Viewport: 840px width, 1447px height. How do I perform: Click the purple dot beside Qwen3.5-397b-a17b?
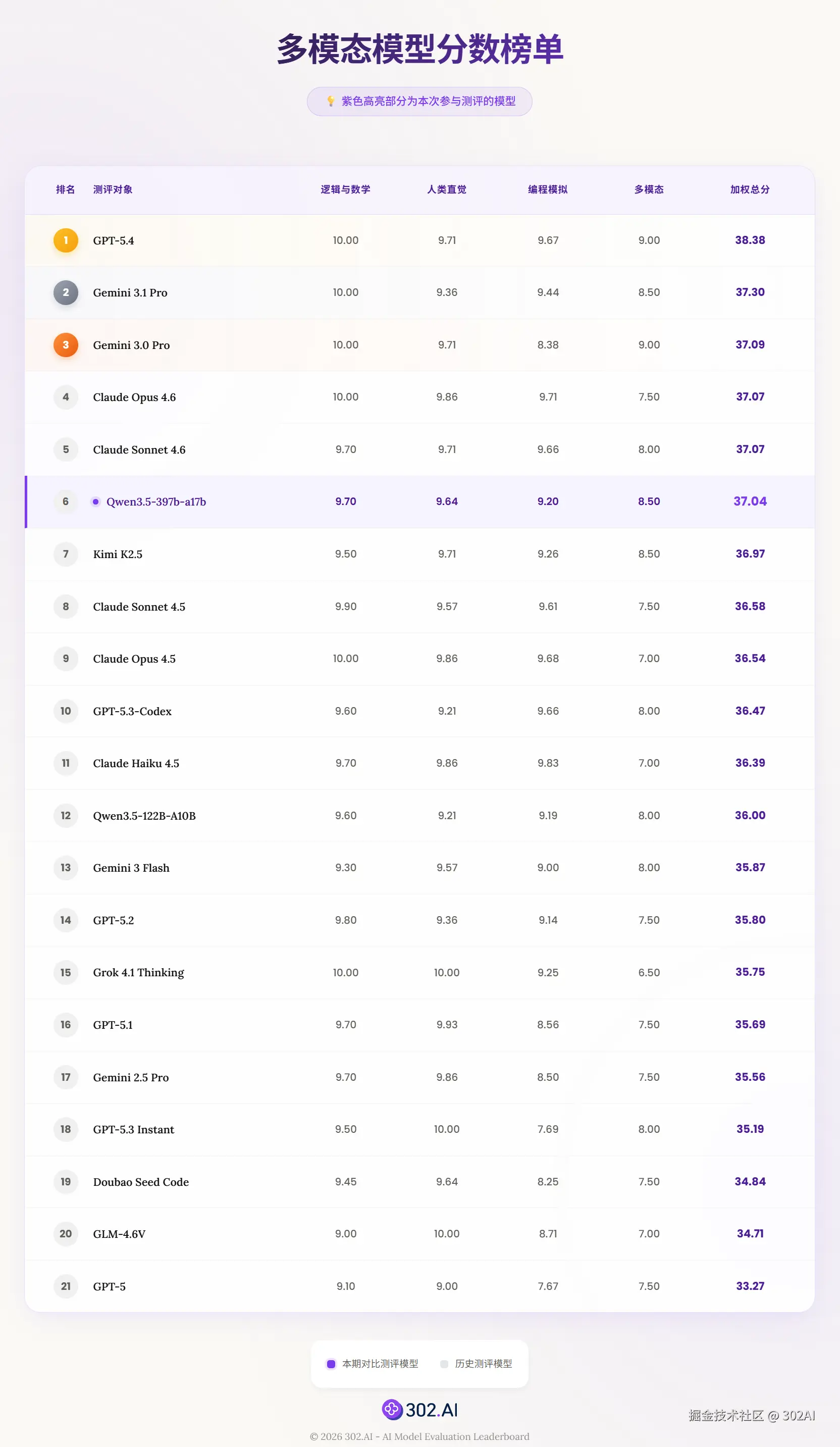96,502
